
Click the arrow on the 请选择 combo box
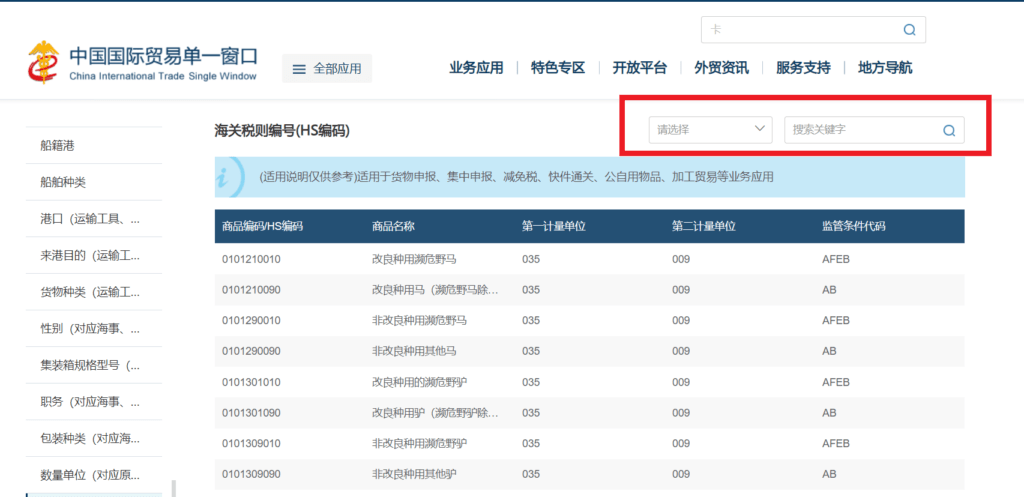(760, 129)
